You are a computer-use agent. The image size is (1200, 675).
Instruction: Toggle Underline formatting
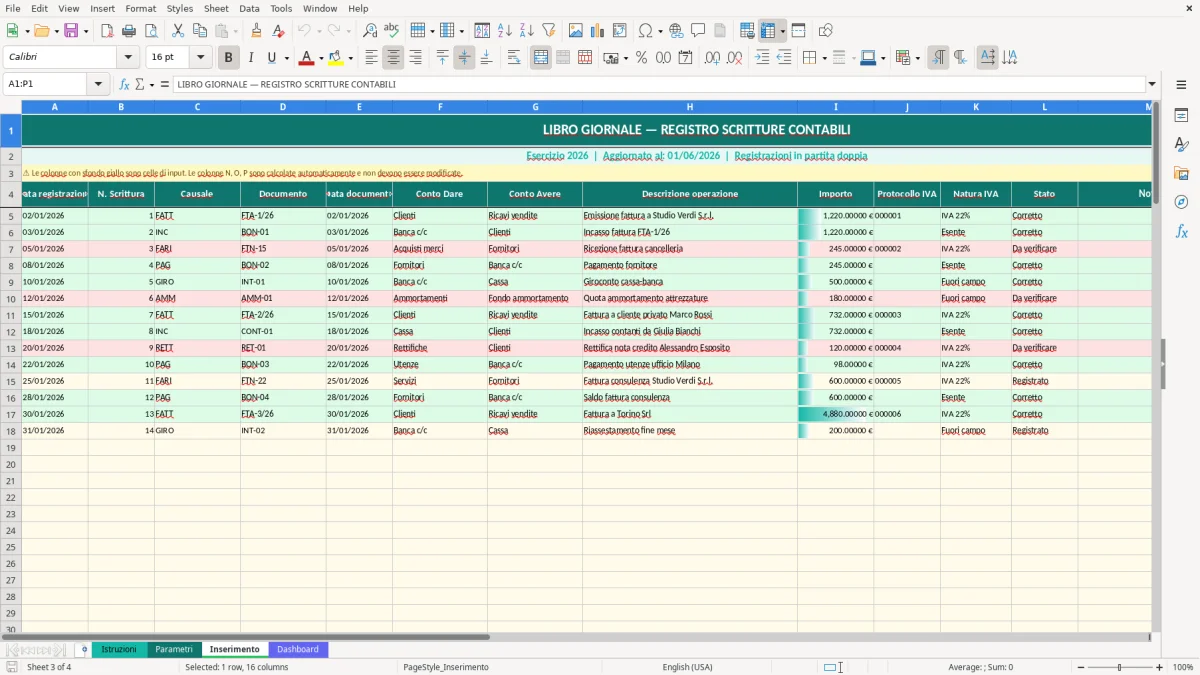[x=271, y=58]
